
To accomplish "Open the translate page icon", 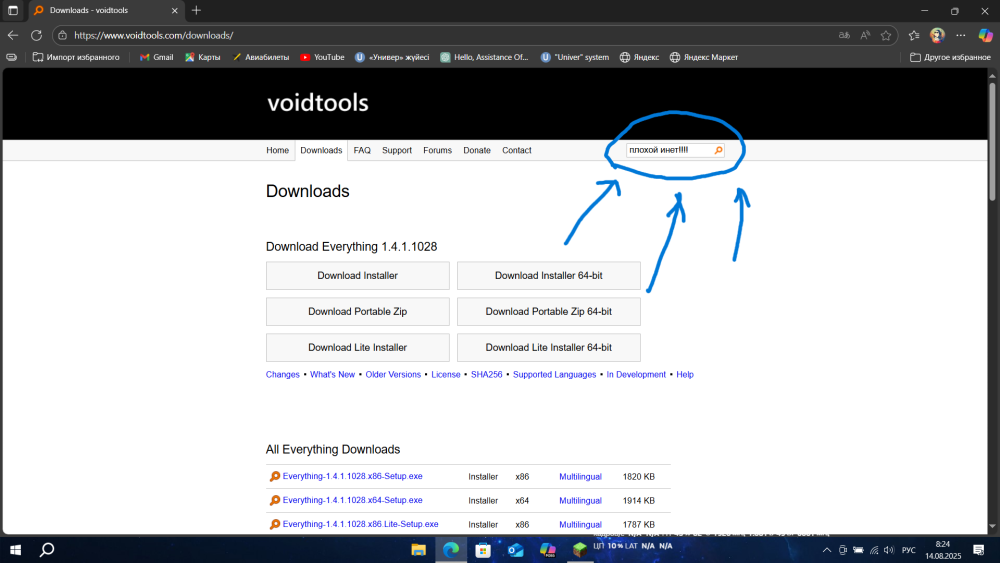I will tap(844, 35).
